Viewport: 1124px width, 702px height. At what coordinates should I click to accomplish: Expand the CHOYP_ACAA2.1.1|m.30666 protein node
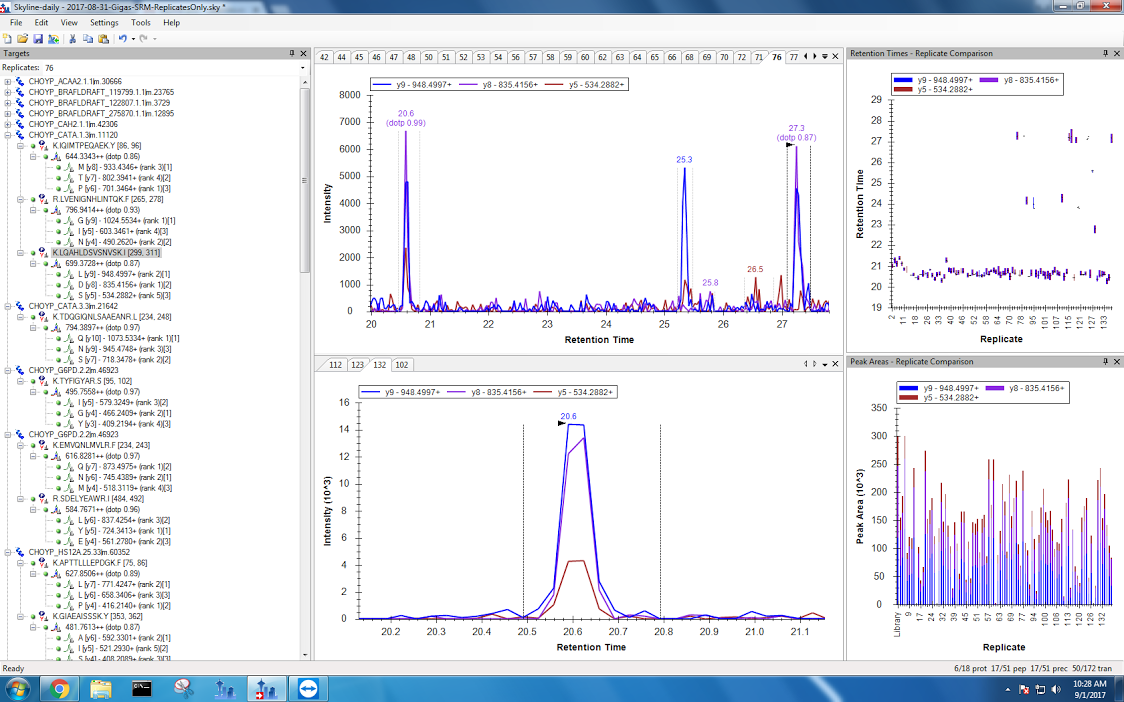8,81
